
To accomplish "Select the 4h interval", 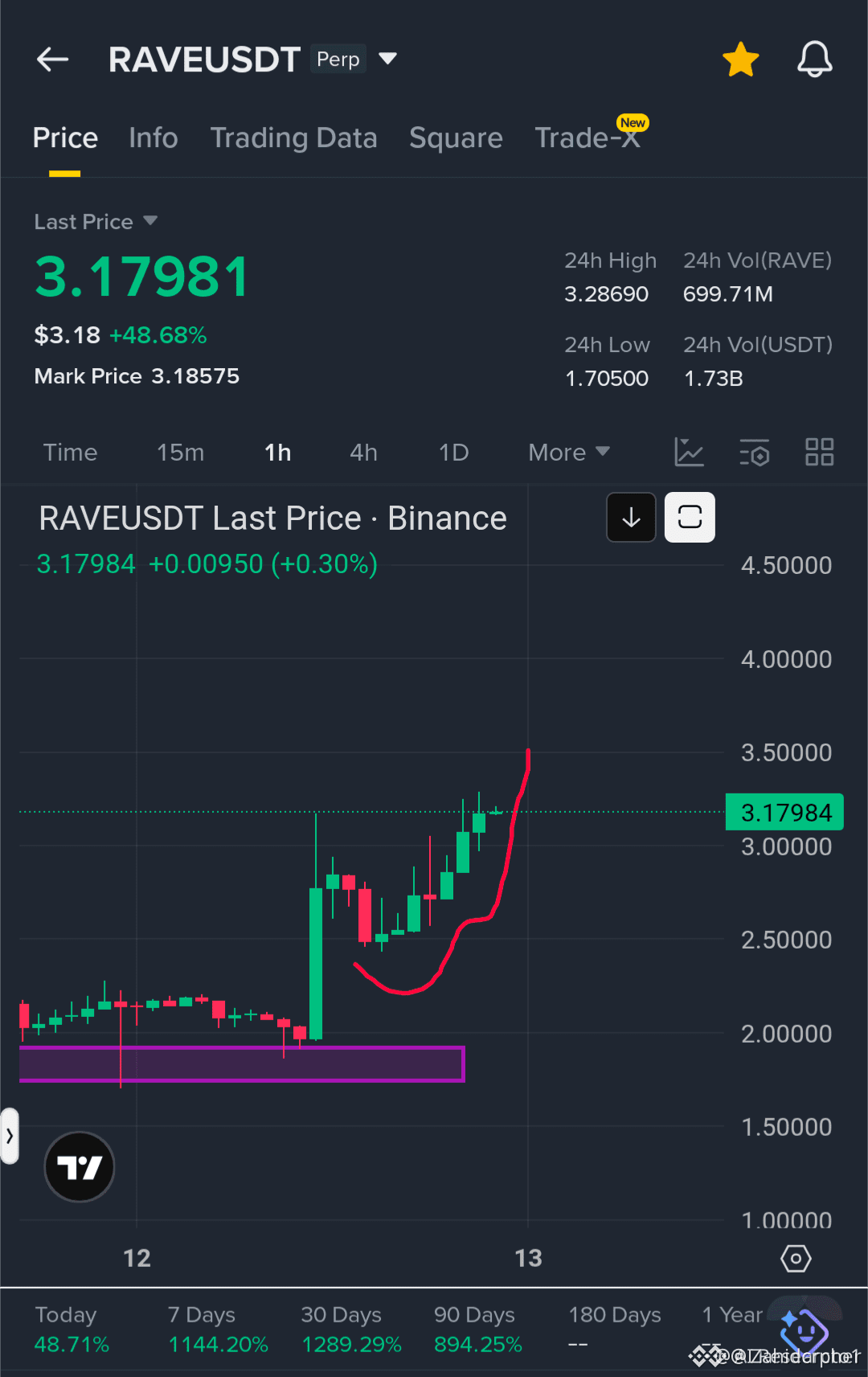I will [x=363, y=453].
